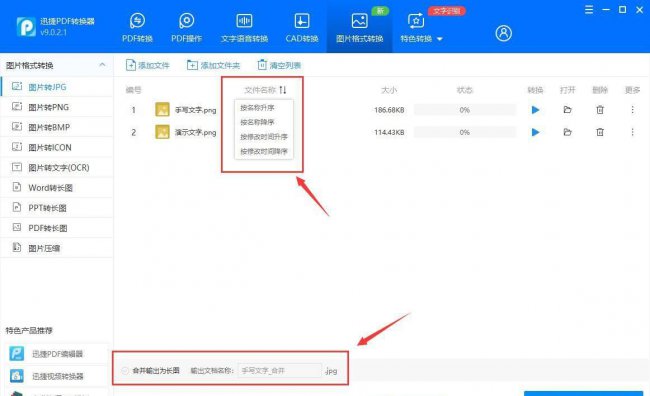Delete 手写文字.png from the list
Viewport: 650px width, 396px height.
pos(600,110)
